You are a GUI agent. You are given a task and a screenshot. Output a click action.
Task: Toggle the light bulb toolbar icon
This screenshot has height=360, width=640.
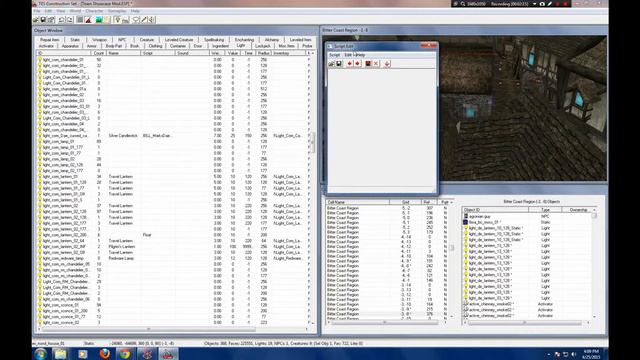118,20
